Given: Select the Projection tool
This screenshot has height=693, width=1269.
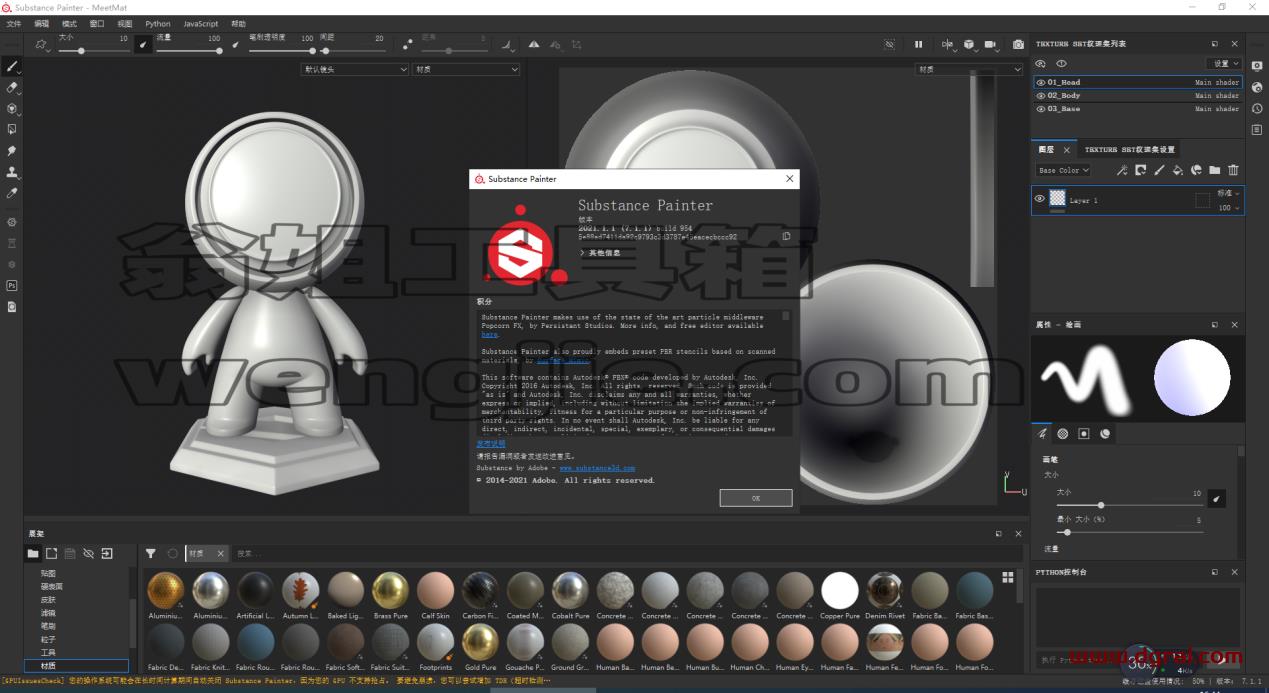Looking at the screenshot, I should click(12, 109).
